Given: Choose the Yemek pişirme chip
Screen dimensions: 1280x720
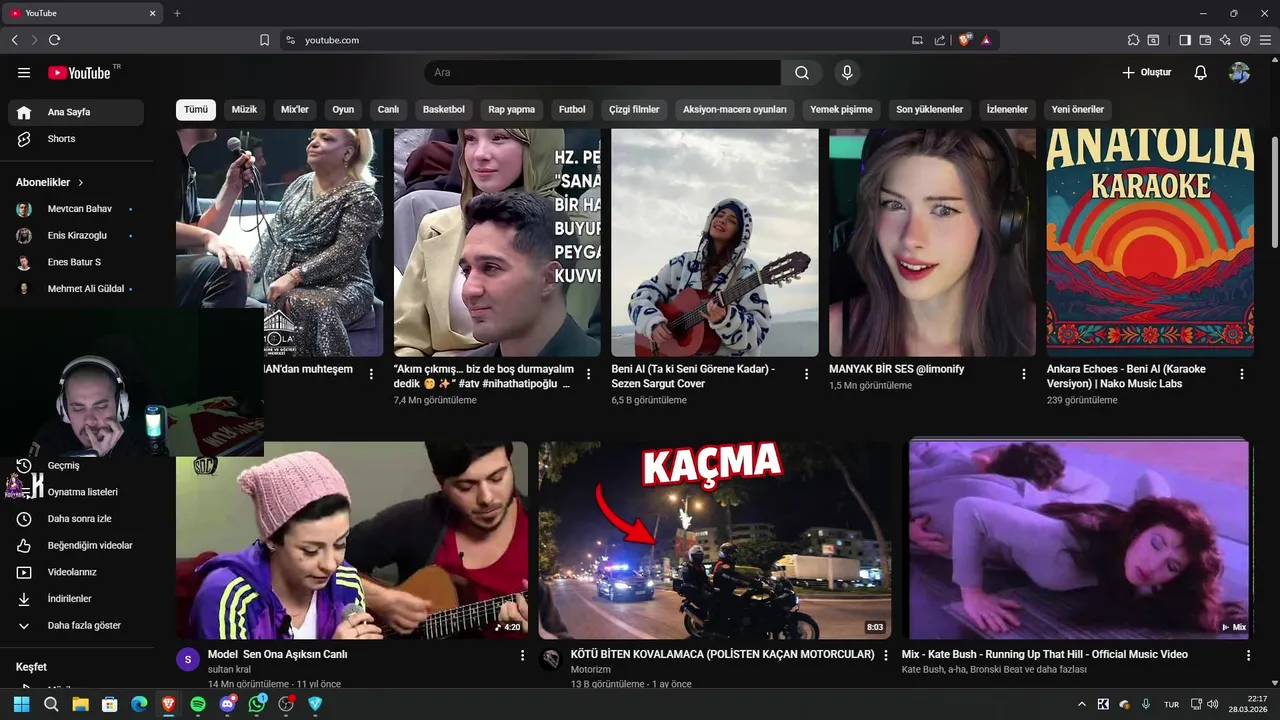Looking at the screenshot, I should [x=841, y=109].
